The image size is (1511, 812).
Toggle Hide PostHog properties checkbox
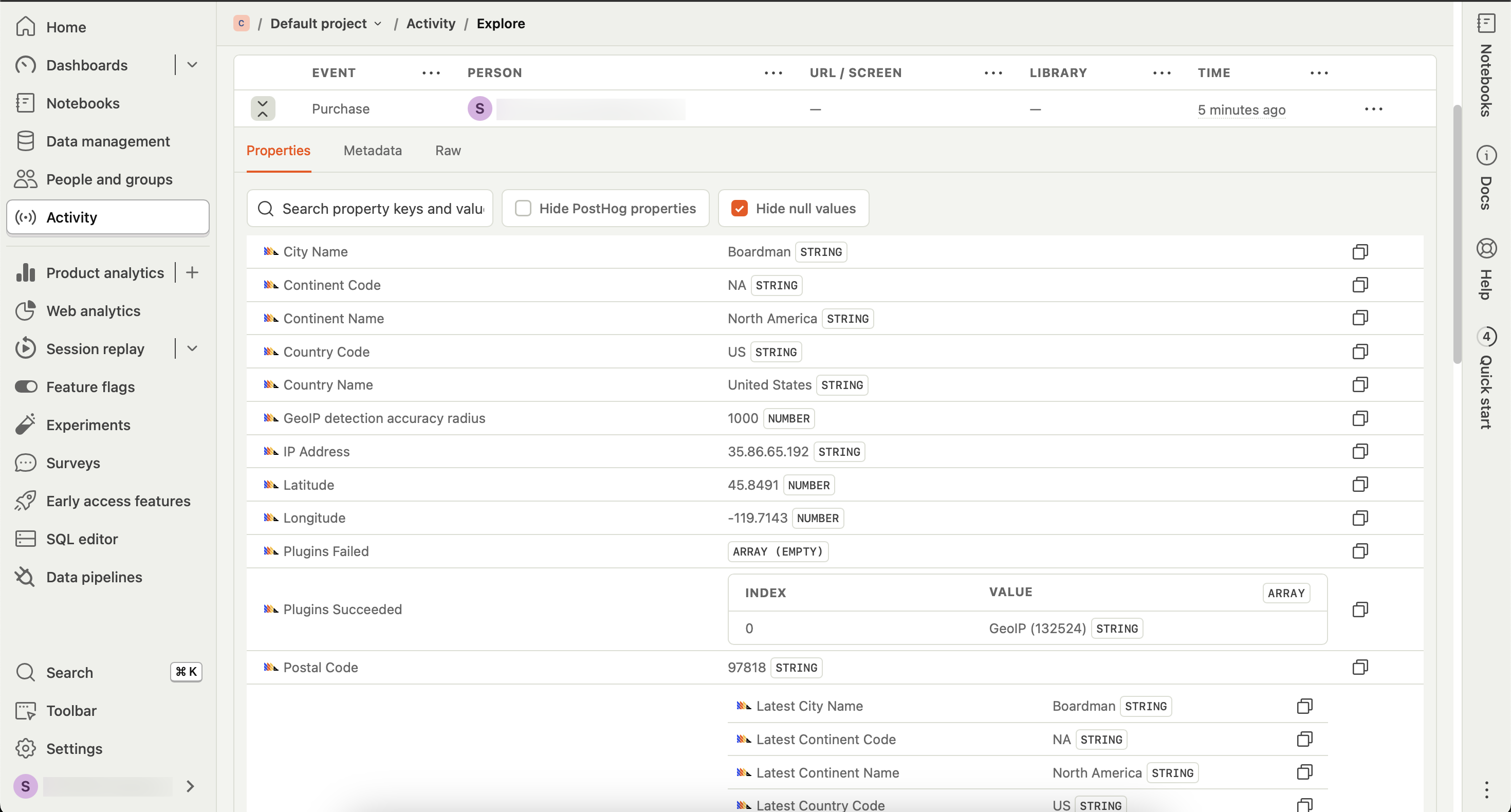[523, 208]
